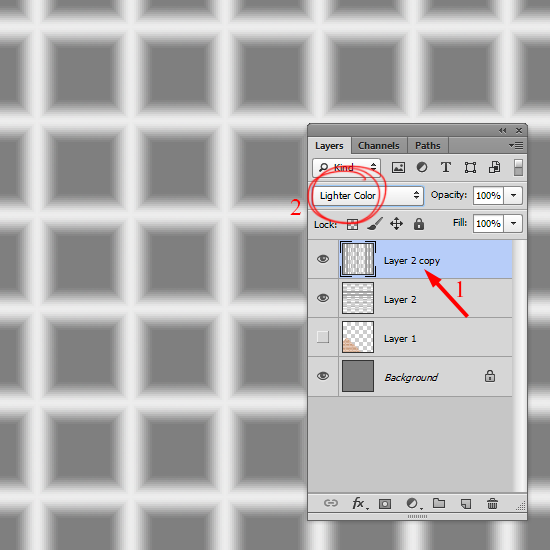Click the Background layer gray thumbnail

(358, 376)
